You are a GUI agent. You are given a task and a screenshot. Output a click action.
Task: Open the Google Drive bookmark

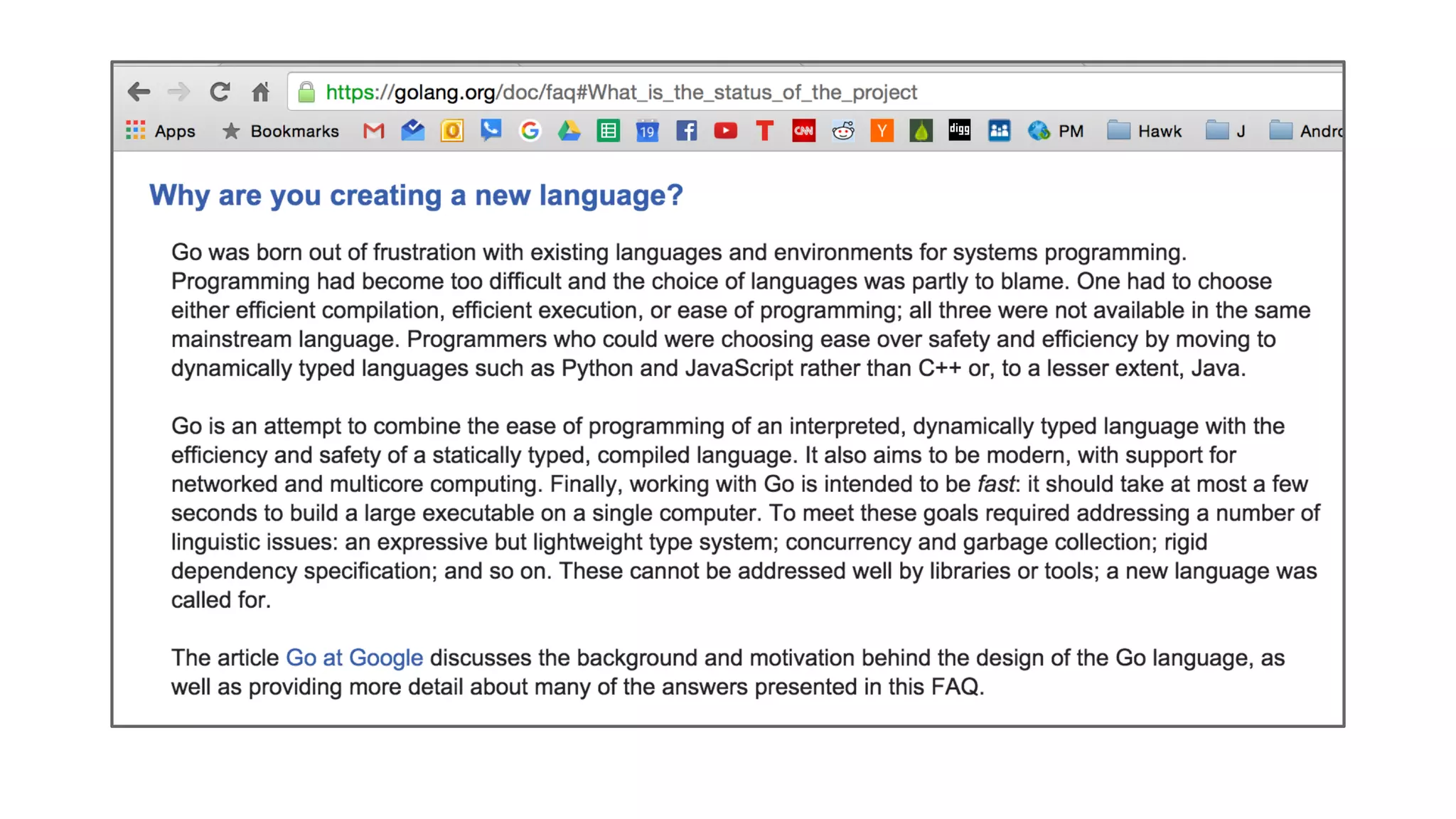click(569, 131)
